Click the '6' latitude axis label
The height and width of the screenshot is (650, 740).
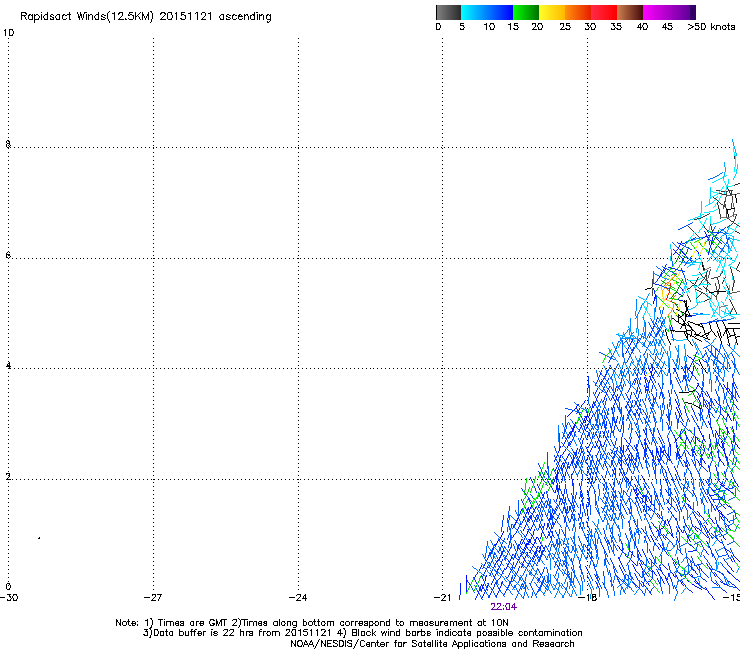point(8,255)
